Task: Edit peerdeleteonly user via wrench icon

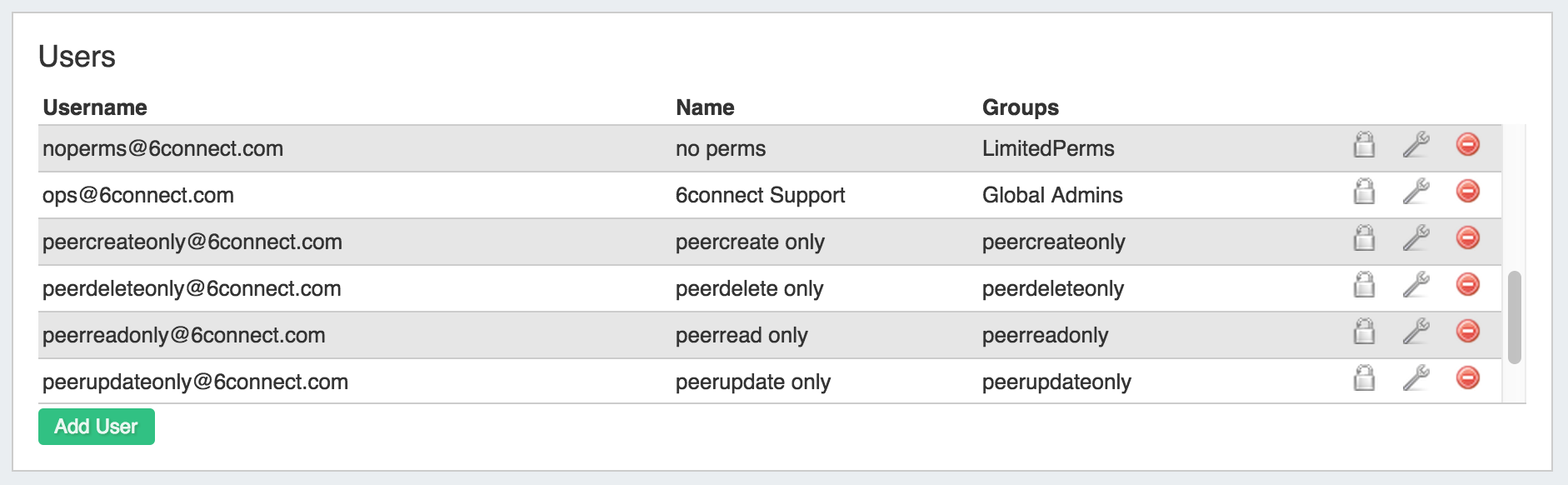Action: click(x=1416, y=285)
